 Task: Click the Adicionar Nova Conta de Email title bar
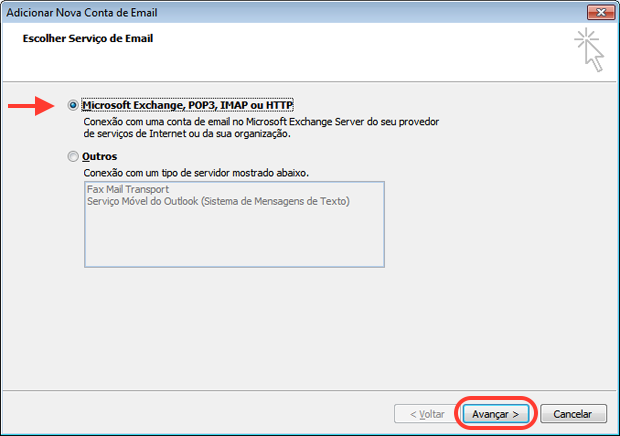click(295, 12)
